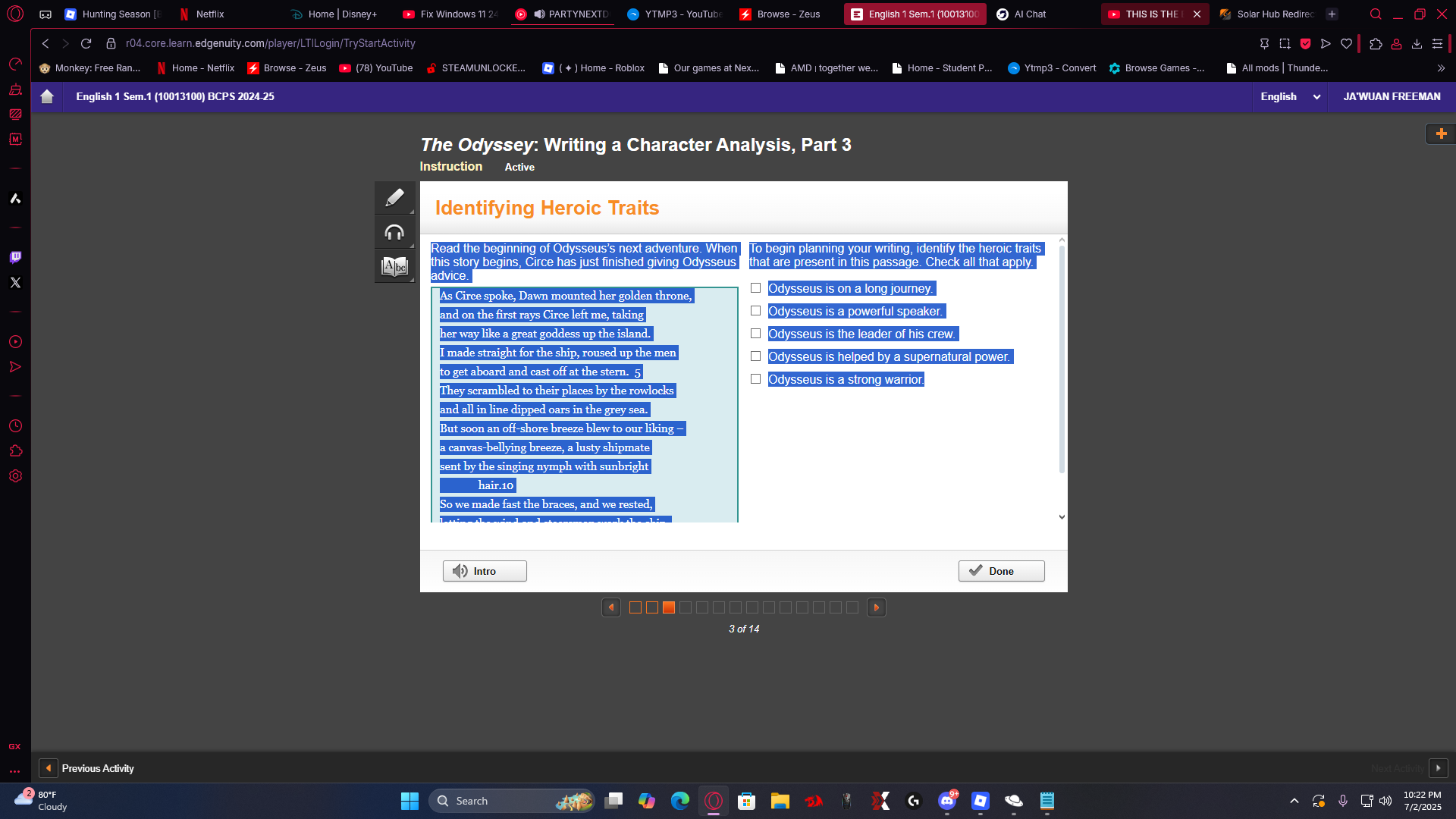Image resolution: width=1456 pixels, height=819 pixels.
Task: Open X (Twitter) in the Opera sidebar
Action: pyautogui.click(x=15, y=282)
